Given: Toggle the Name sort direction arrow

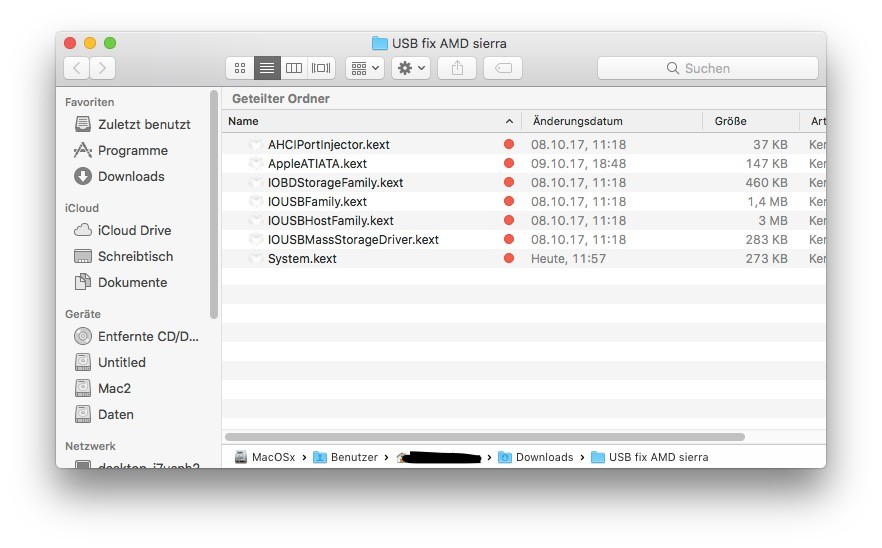Looking at the screenshot, I should (509, 122).
